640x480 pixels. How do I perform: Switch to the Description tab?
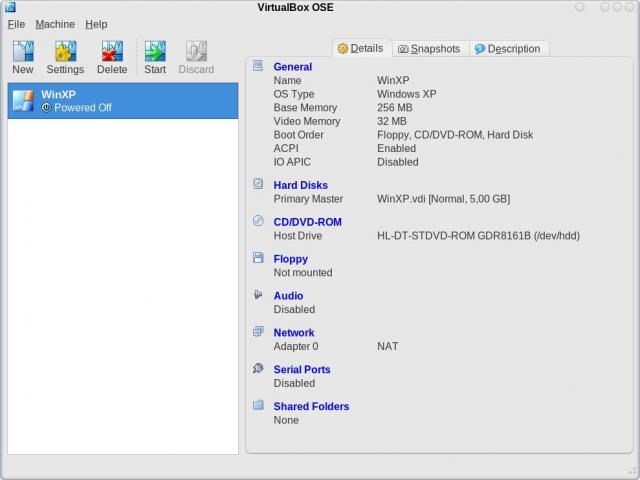coord(509,49)
